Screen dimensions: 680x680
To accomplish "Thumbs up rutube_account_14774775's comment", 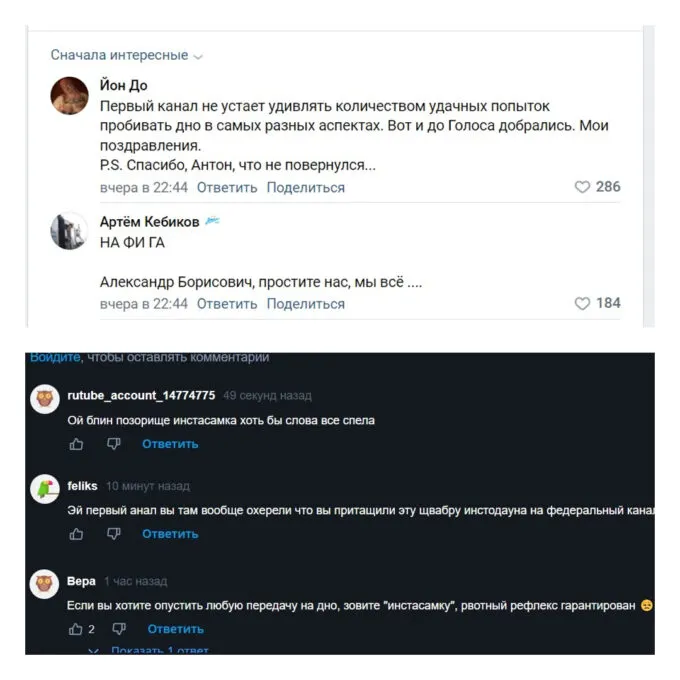I will 77,444.
